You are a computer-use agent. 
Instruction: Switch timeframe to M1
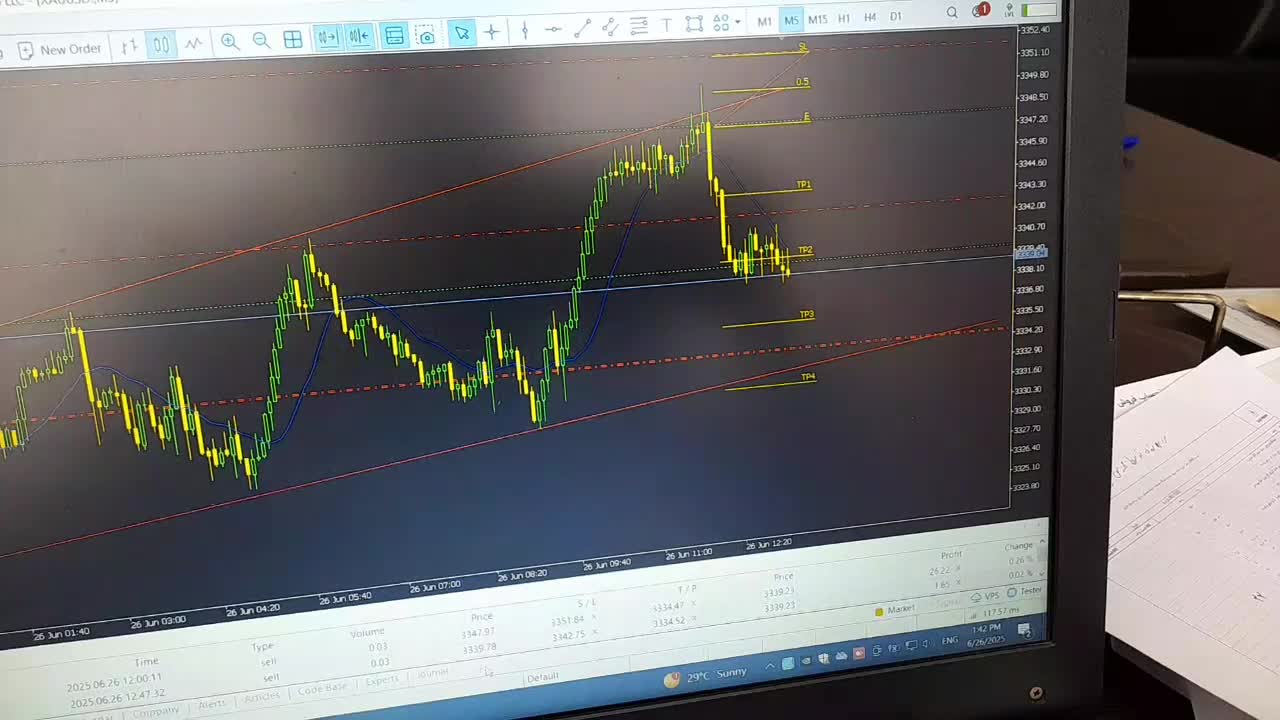pyautogui.click(x=764, y=21)
